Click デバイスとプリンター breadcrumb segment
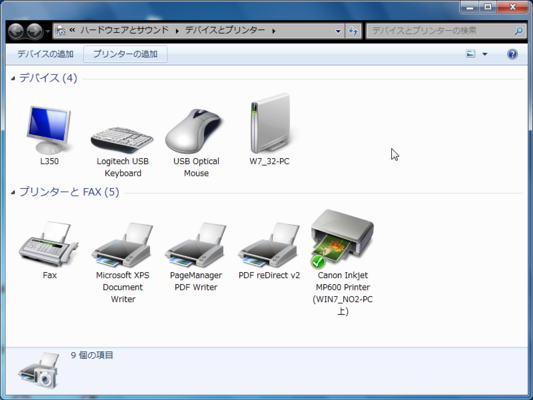533x400 pixels. point(225,30)
